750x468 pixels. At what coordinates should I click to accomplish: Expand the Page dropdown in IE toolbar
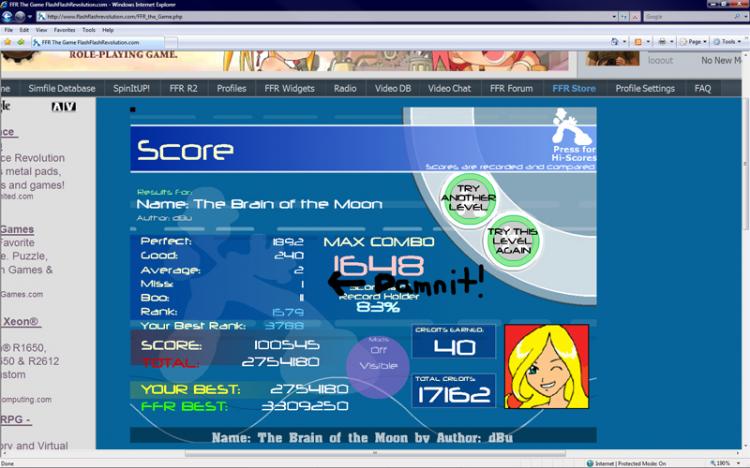click(696, 43)
